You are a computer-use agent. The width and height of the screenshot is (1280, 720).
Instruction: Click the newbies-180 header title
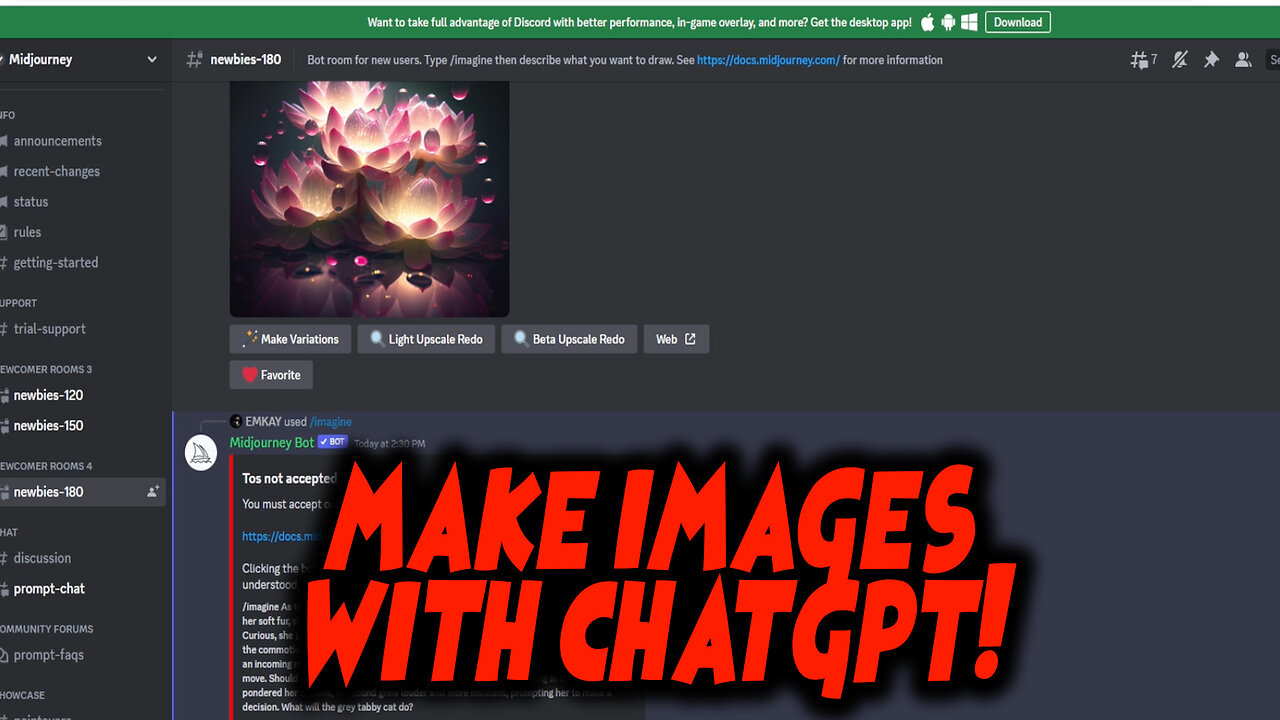point(246,60)
